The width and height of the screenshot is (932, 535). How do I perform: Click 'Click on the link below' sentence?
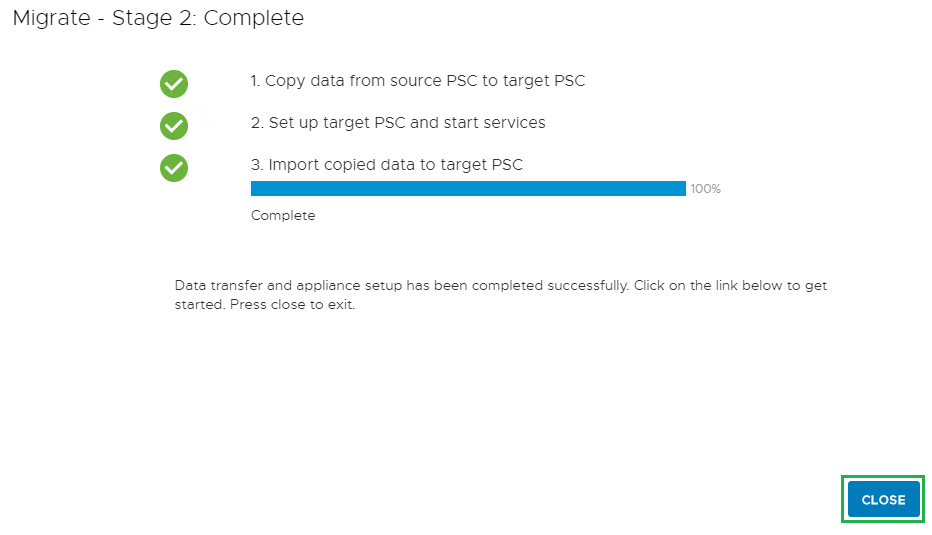[716, 285]
